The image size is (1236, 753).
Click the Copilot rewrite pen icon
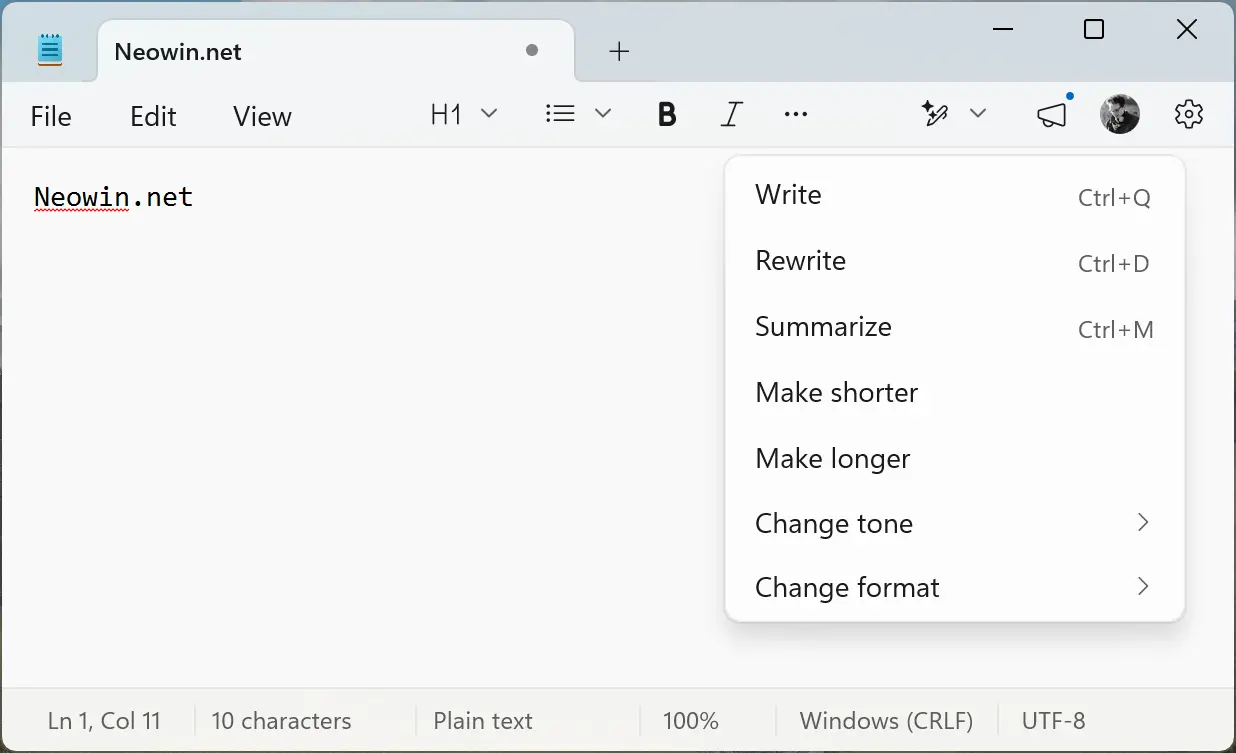tap(934, 114)
